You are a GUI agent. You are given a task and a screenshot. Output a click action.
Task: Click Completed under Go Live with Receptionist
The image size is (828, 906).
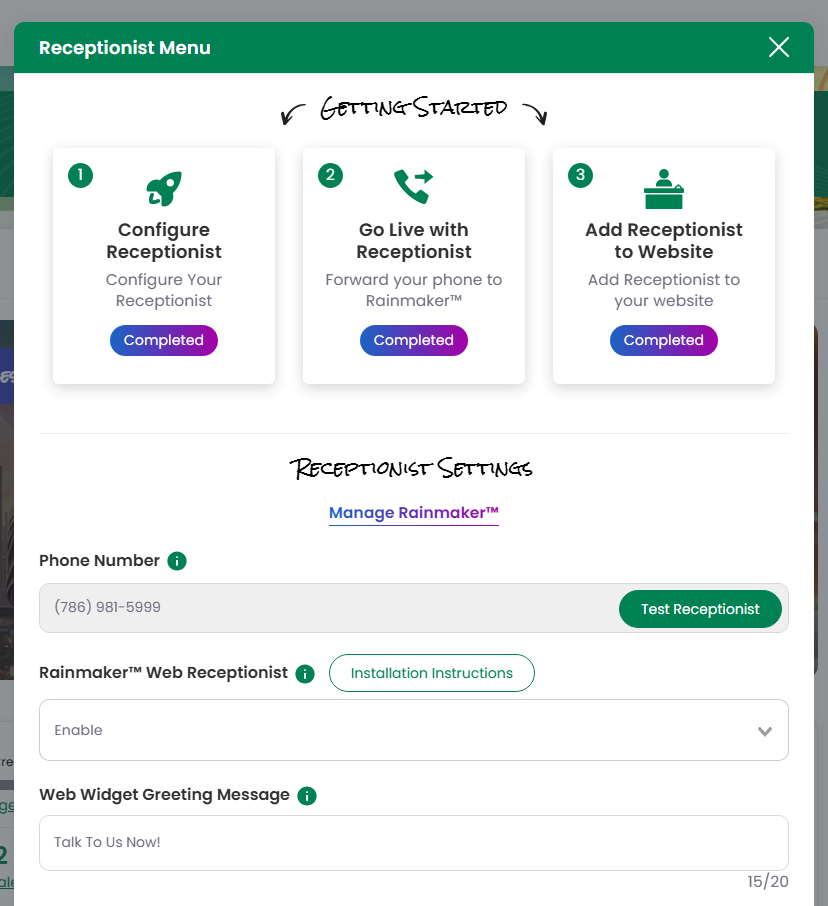pos(414,340)
